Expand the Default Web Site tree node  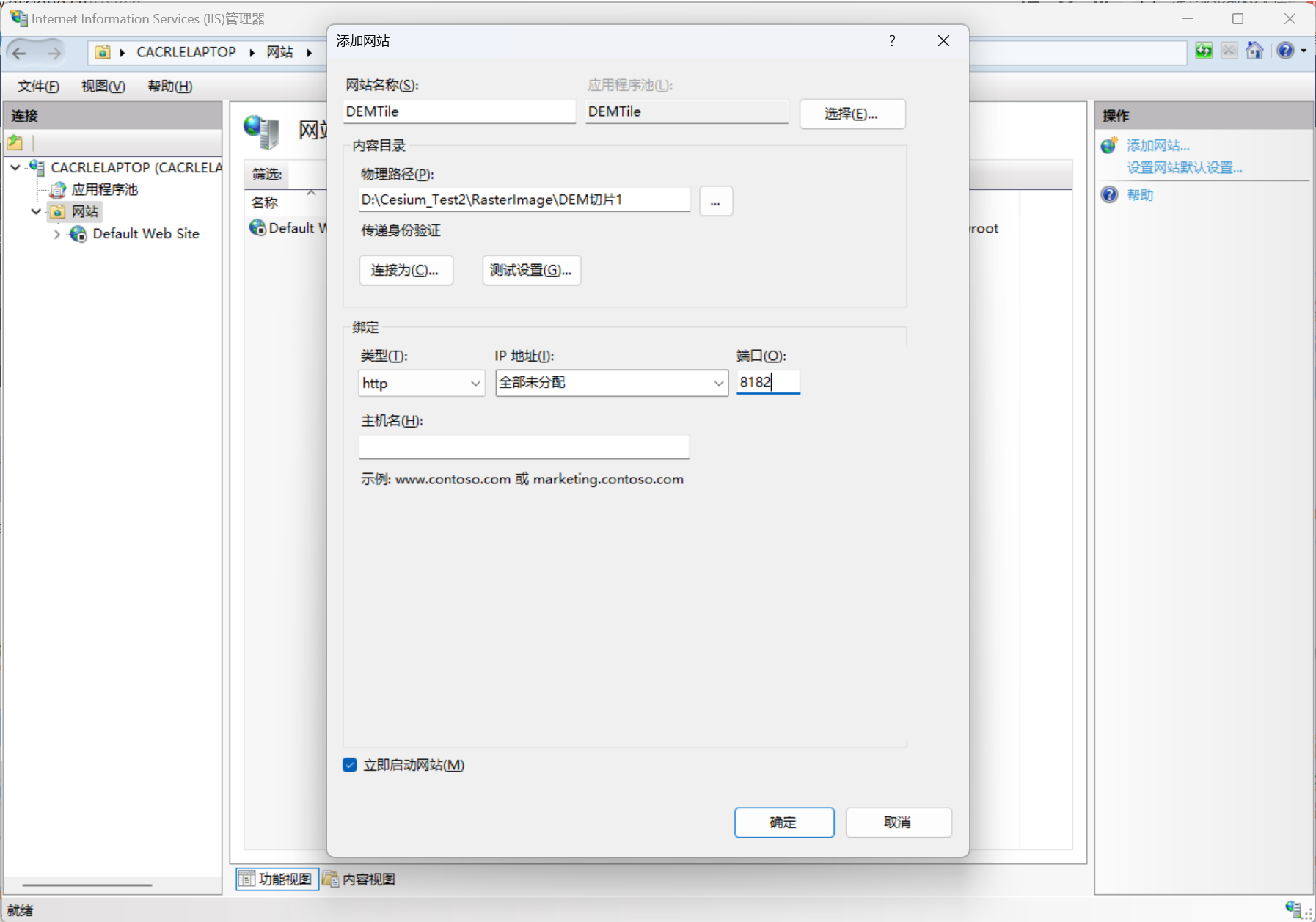[x=57, y=234]
